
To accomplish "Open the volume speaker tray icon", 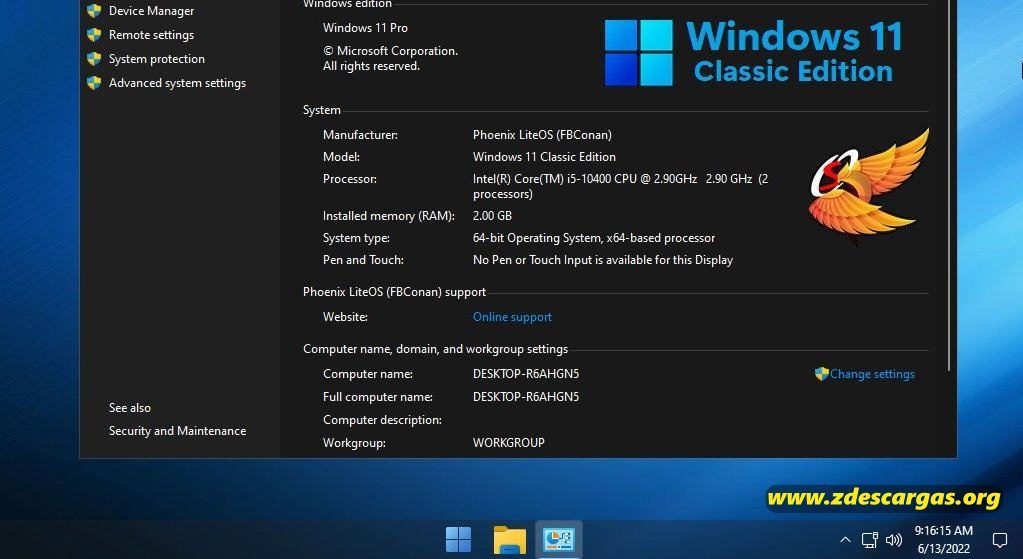I will tap(894, 539).
